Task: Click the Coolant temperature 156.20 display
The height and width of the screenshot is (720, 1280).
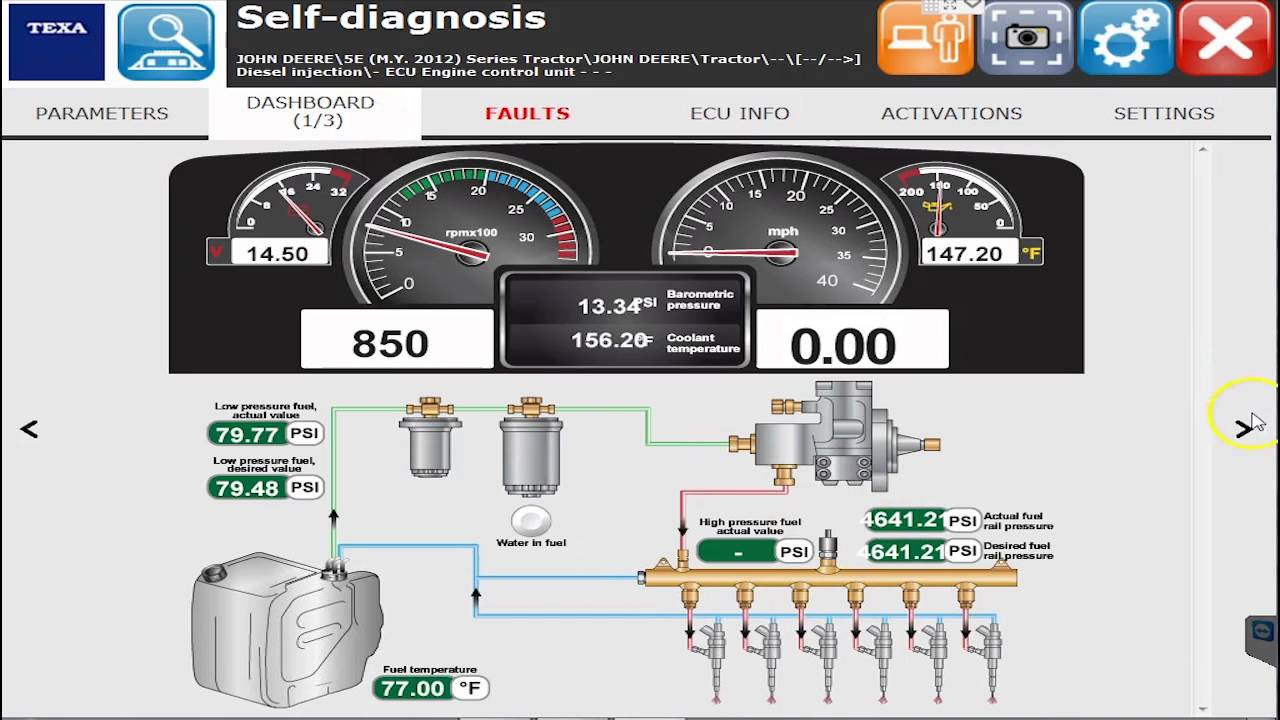Action: tap(625, 342)
